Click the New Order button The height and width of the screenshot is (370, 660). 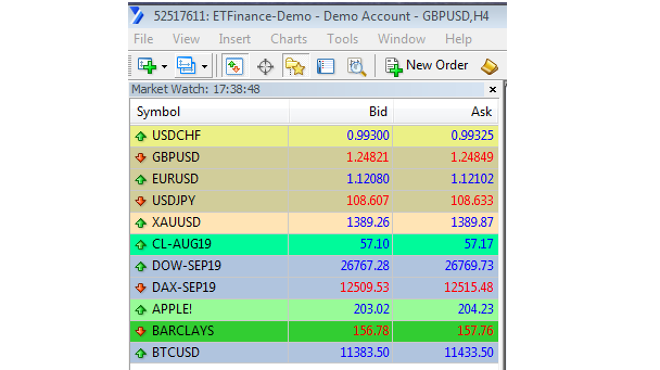click(426, 66)
